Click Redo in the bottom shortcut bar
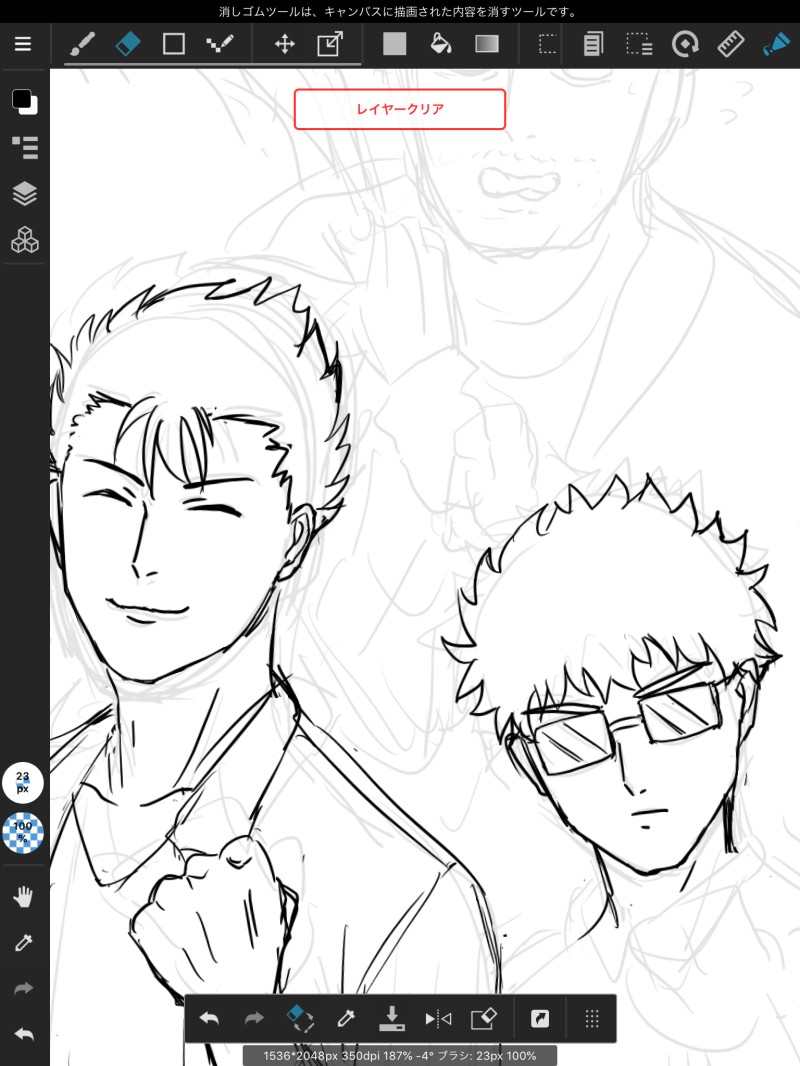800x1066 pixels. pyautogui.click(x=254, y=1018)
